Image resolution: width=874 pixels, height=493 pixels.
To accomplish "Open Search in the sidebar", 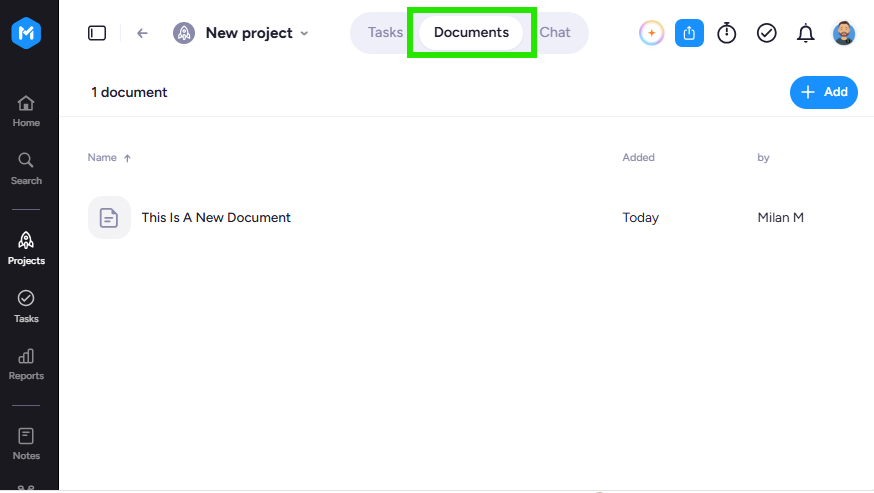I will pyautogui.click(x=26, y=169).
